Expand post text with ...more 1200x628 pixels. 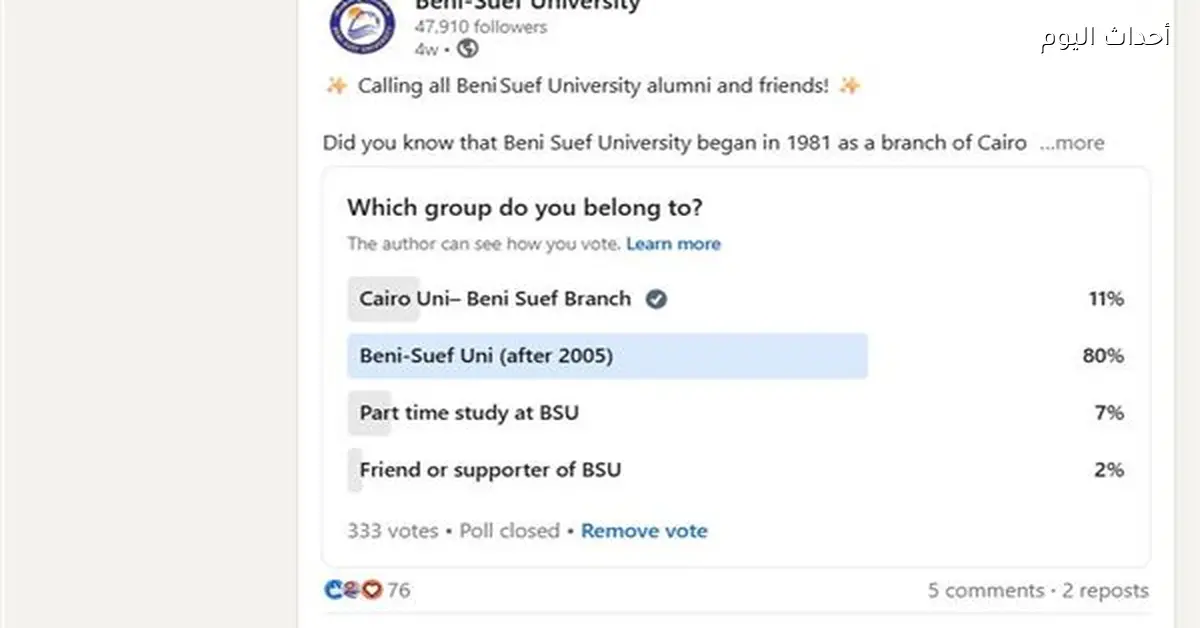tap(1072, 143)
